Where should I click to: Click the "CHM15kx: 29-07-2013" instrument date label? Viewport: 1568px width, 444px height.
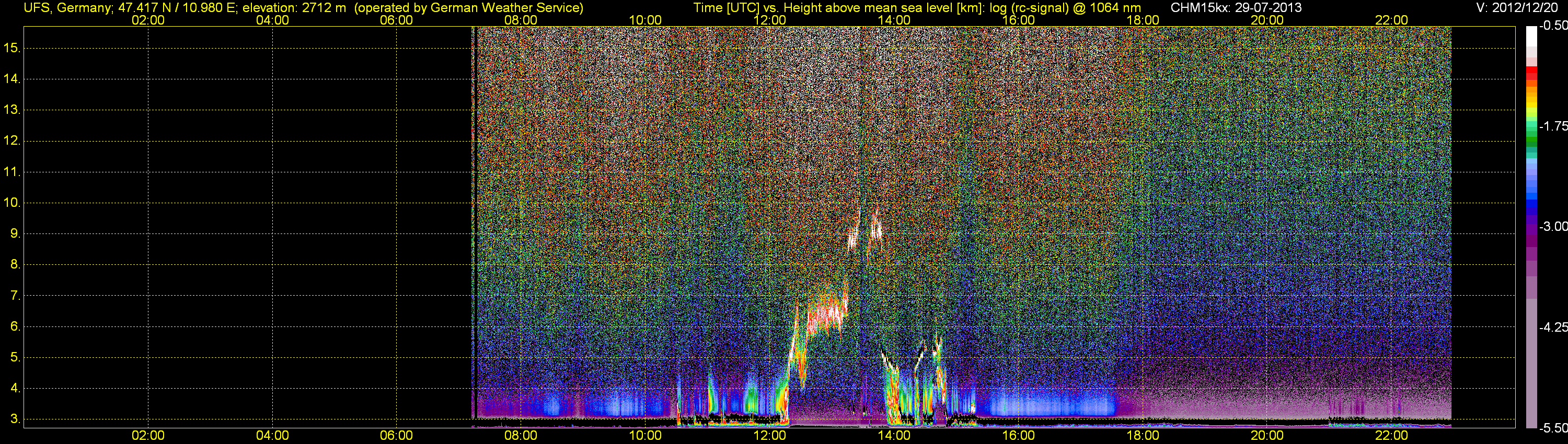click(1236, 8)
